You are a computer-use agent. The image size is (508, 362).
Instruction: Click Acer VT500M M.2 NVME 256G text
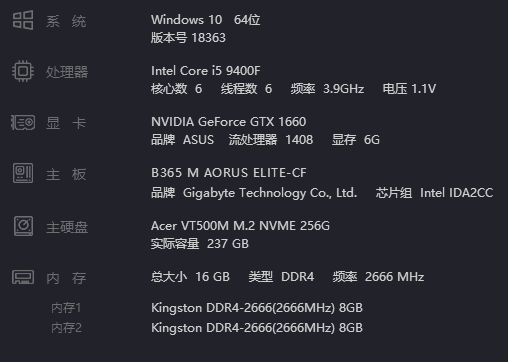(x=240, y=226)
